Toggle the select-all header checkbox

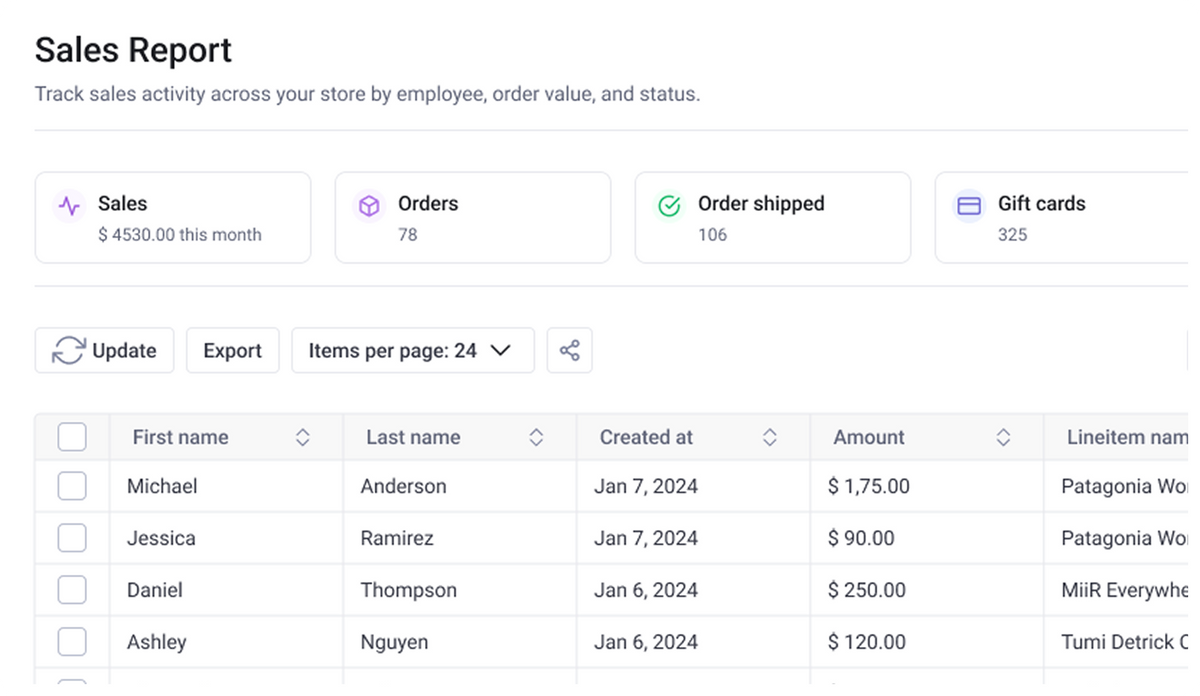[72, 437]
